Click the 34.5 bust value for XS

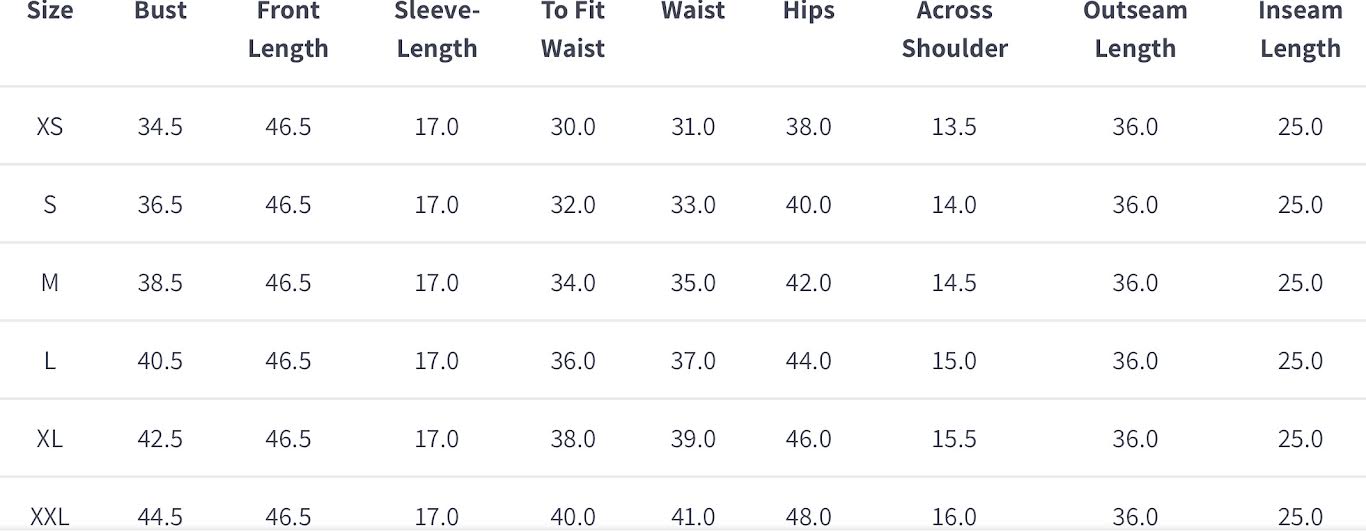160,127
